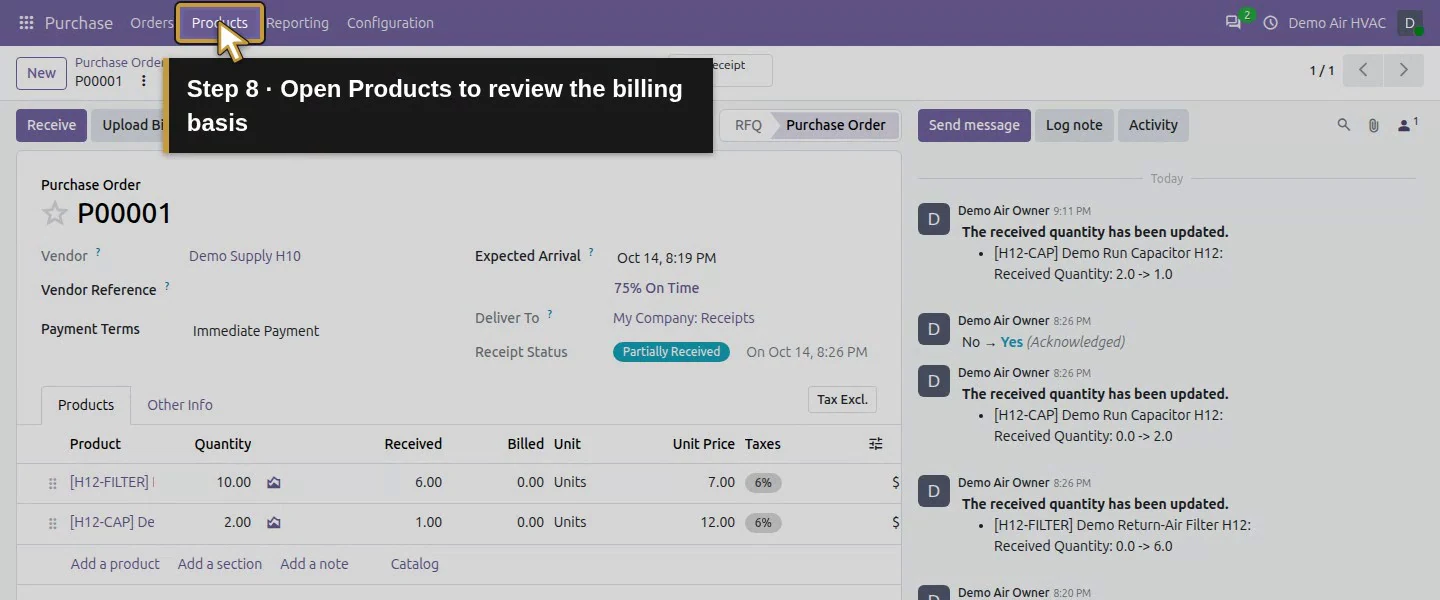Click the Partially Received status badge
Viewport: 1440px width, 600px height.
671,352
